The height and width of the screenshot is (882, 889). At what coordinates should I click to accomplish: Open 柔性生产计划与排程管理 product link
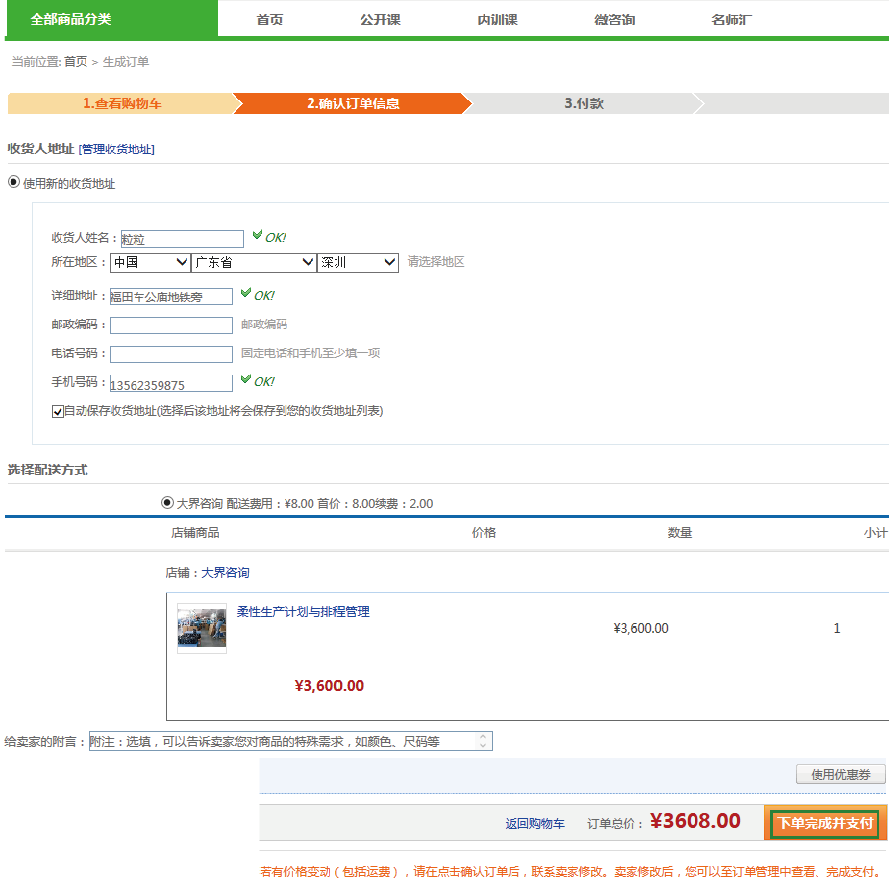[x=303, y=612]
